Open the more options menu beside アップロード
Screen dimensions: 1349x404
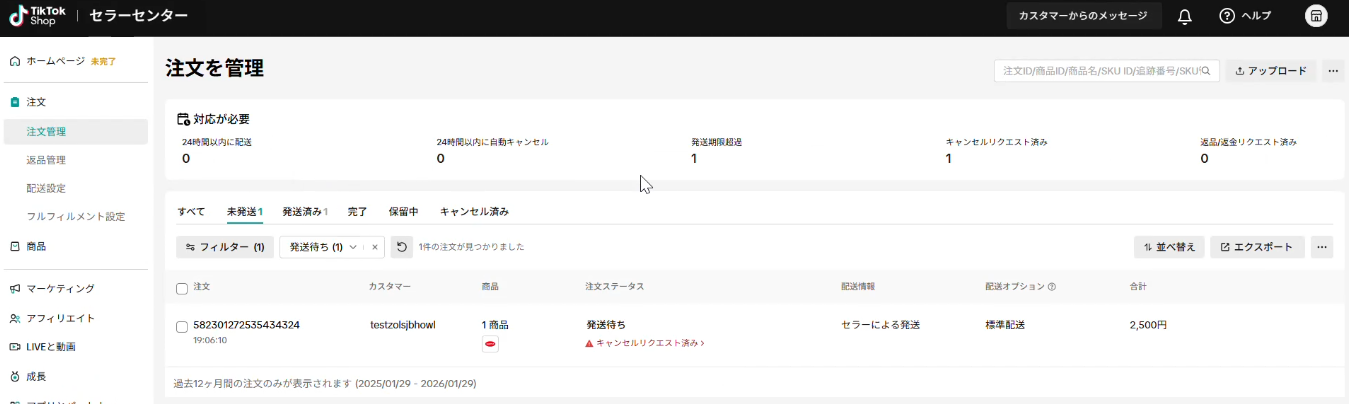point(1333,71)
